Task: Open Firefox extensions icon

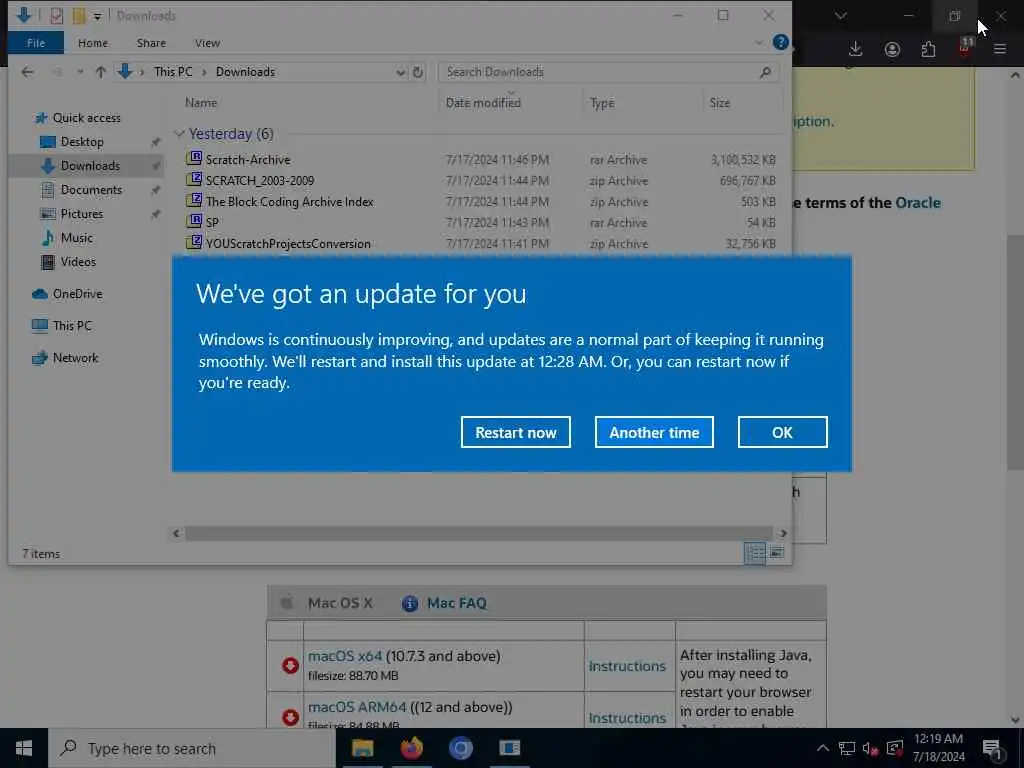Action: 928,49
